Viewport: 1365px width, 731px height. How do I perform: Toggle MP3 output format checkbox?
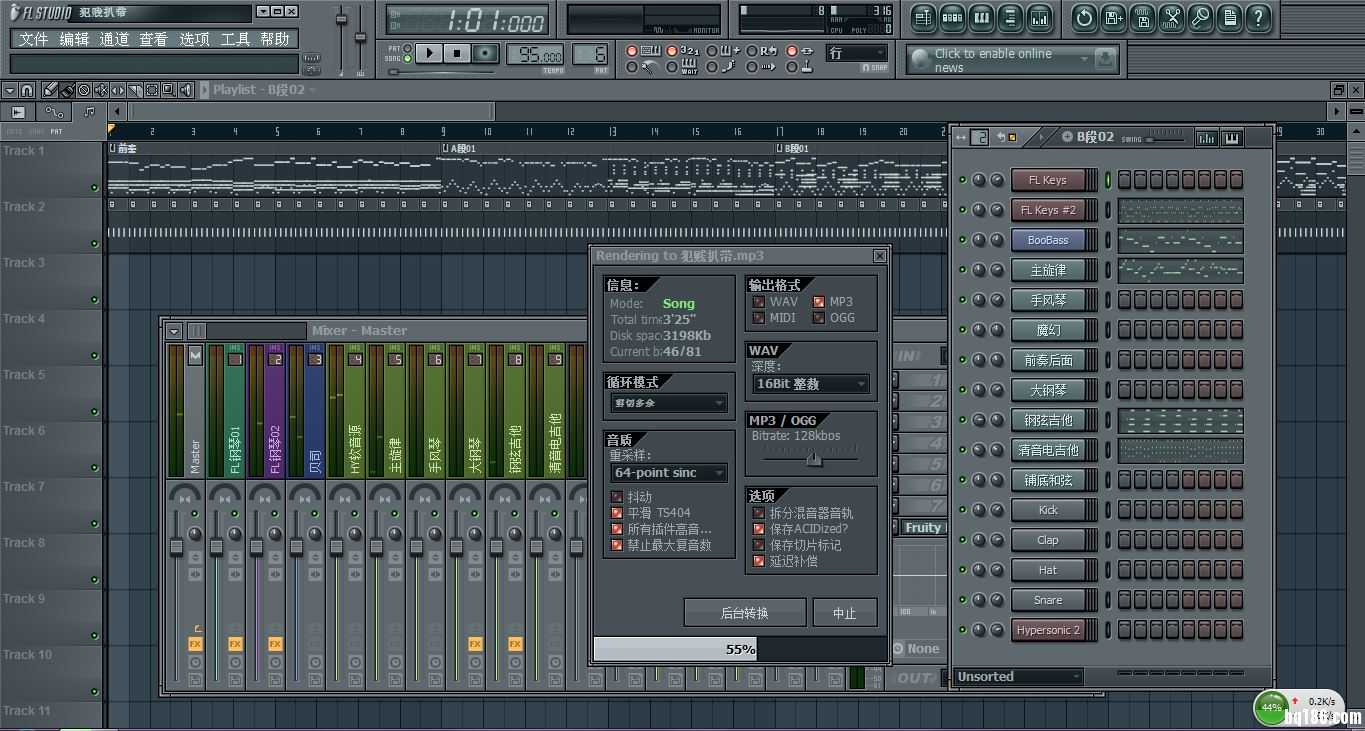[819, 302]
